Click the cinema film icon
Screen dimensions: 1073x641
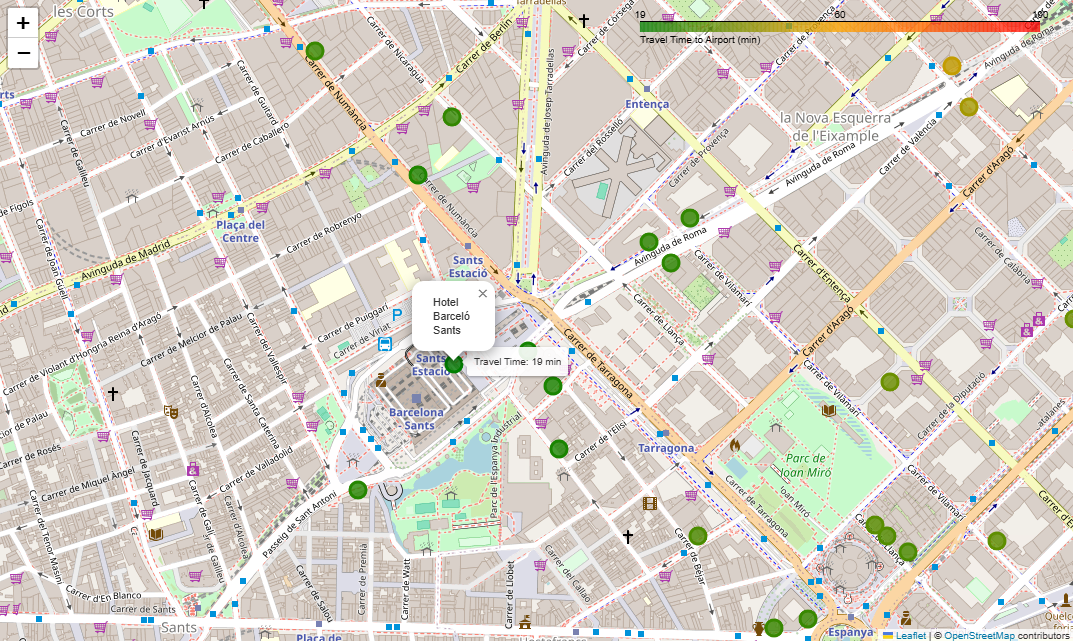pos(649,504)
